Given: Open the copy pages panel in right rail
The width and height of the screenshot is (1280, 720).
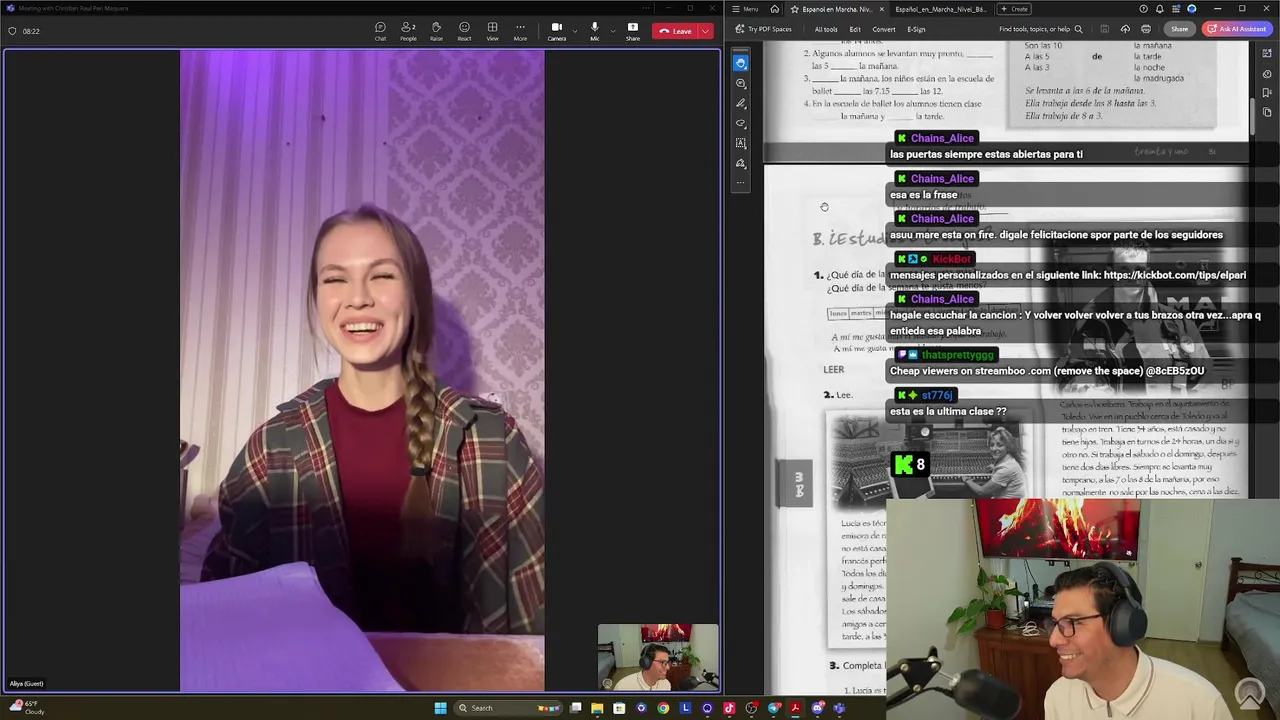Looking at the screenshot, I should (x=1267, y=112).
